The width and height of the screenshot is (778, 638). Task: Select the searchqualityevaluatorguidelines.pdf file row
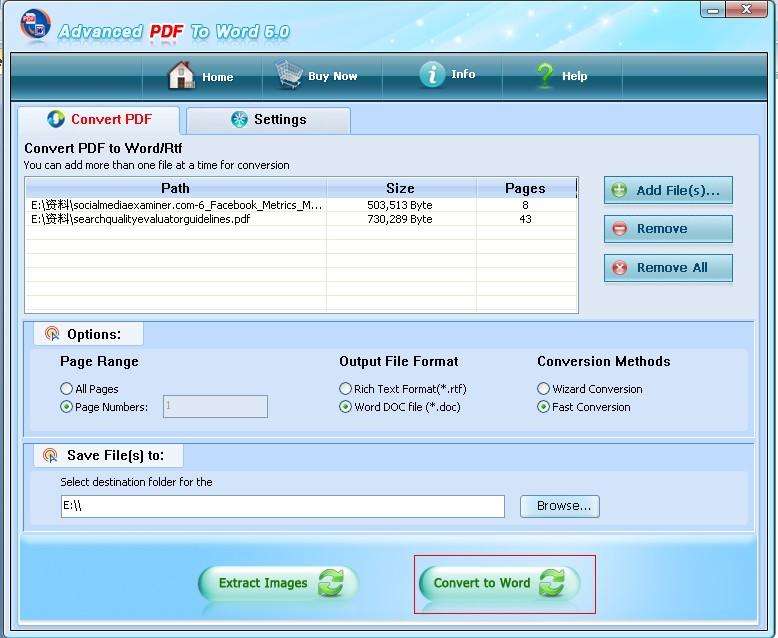[x=301, y=219]
